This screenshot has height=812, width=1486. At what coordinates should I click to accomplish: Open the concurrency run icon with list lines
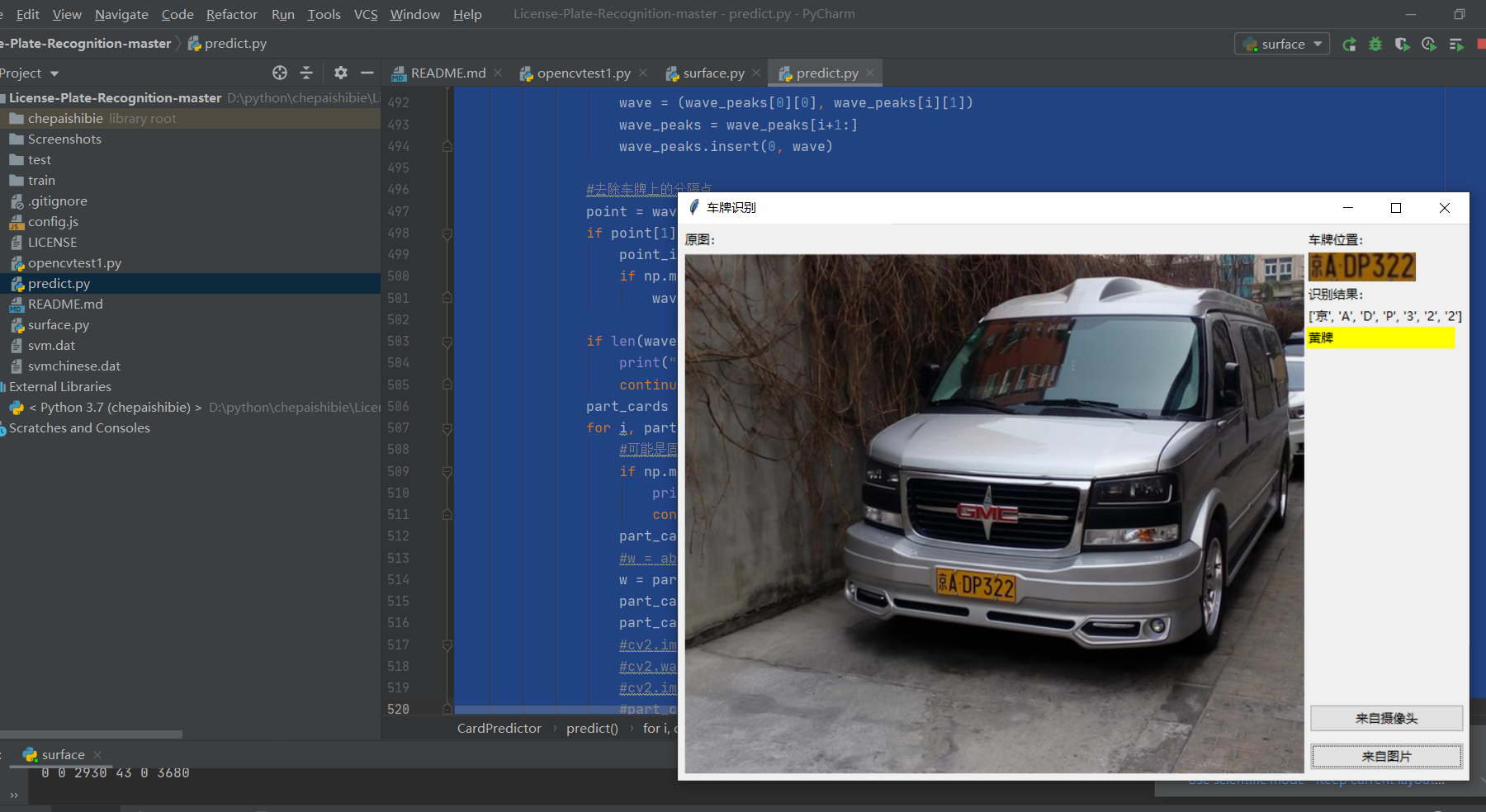(1456, 45)
